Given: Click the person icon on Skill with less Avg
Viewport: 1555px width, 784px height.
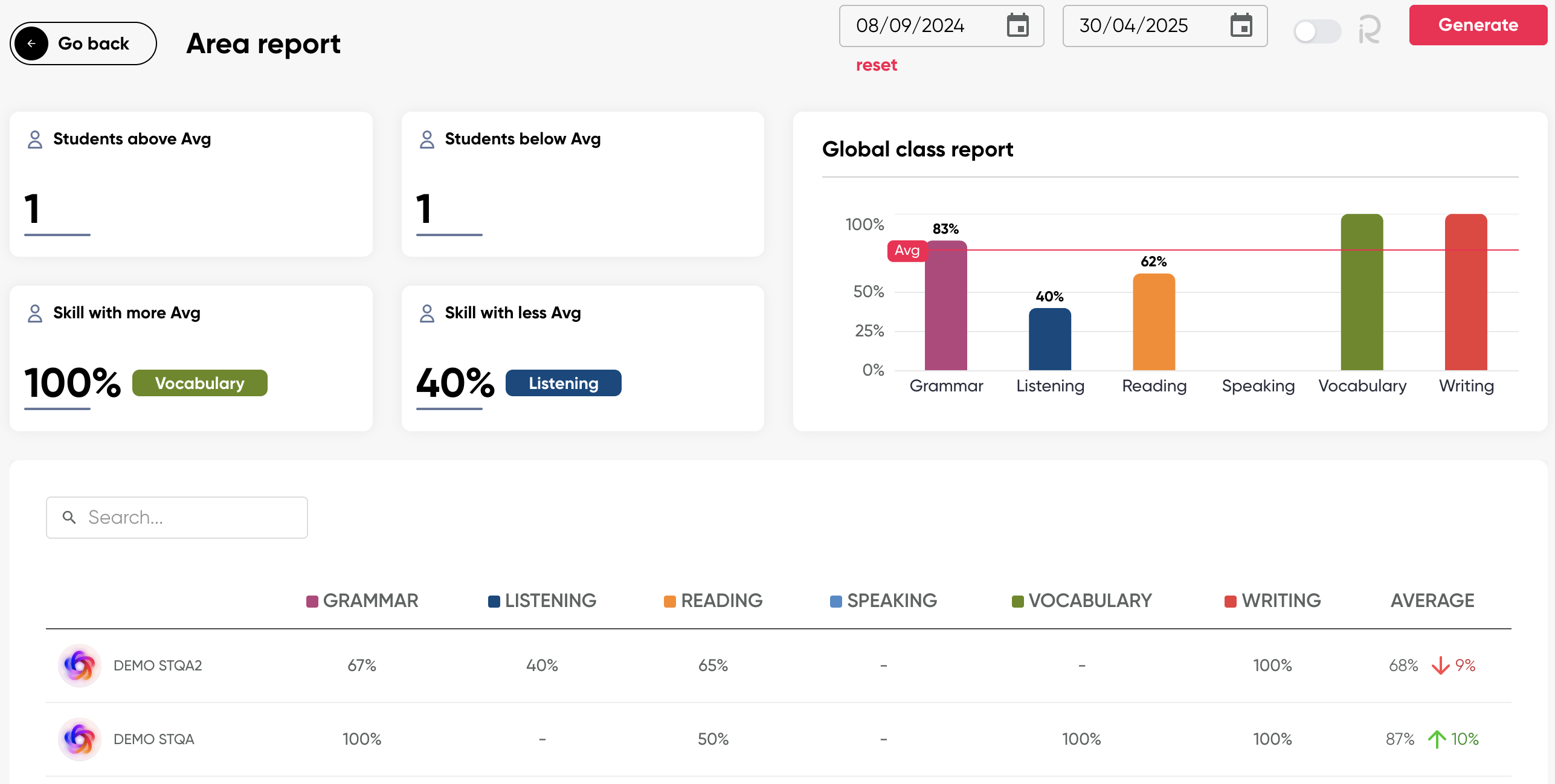Looking at the screenshot, I should (427, 313).
